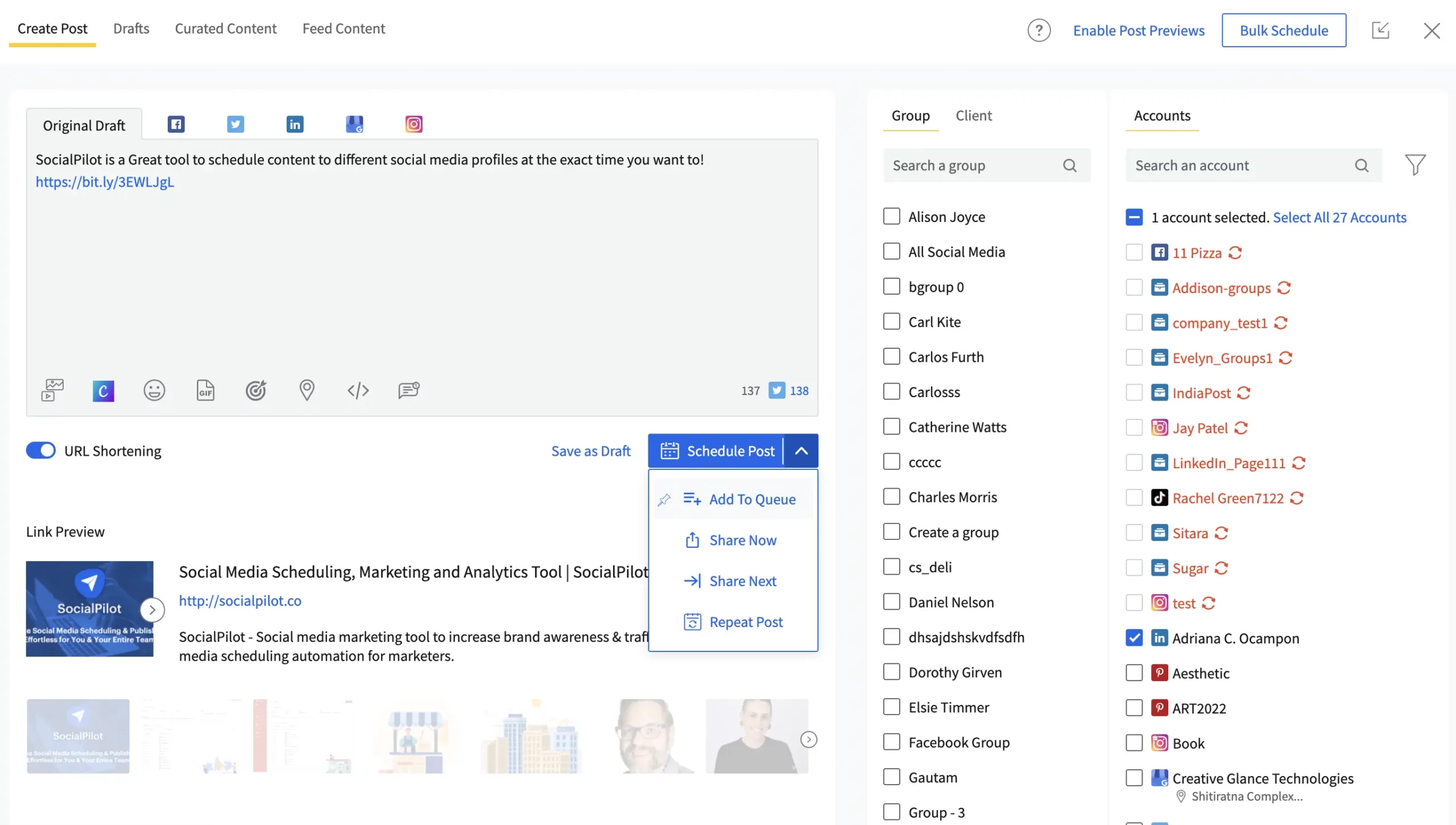Image resolution: width=1456 pixels, height=825 pixels.
Task: Check the Dorothy Girven group
Action: (891, 672)
